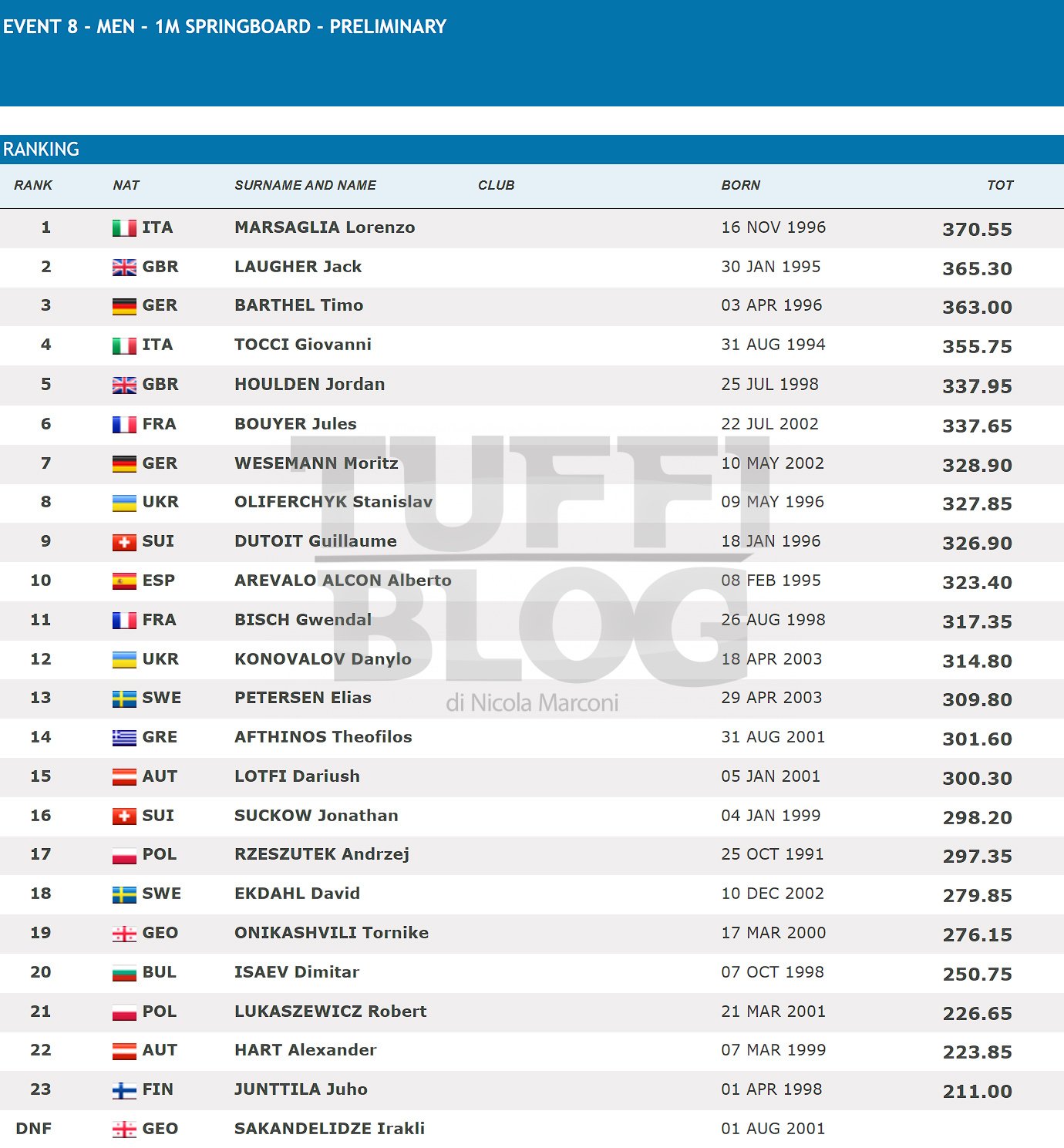Select the name AFTHINOS Theofilos
Image resolution: width=1064 pixels, height=1148 pixels.
[323, 737]
